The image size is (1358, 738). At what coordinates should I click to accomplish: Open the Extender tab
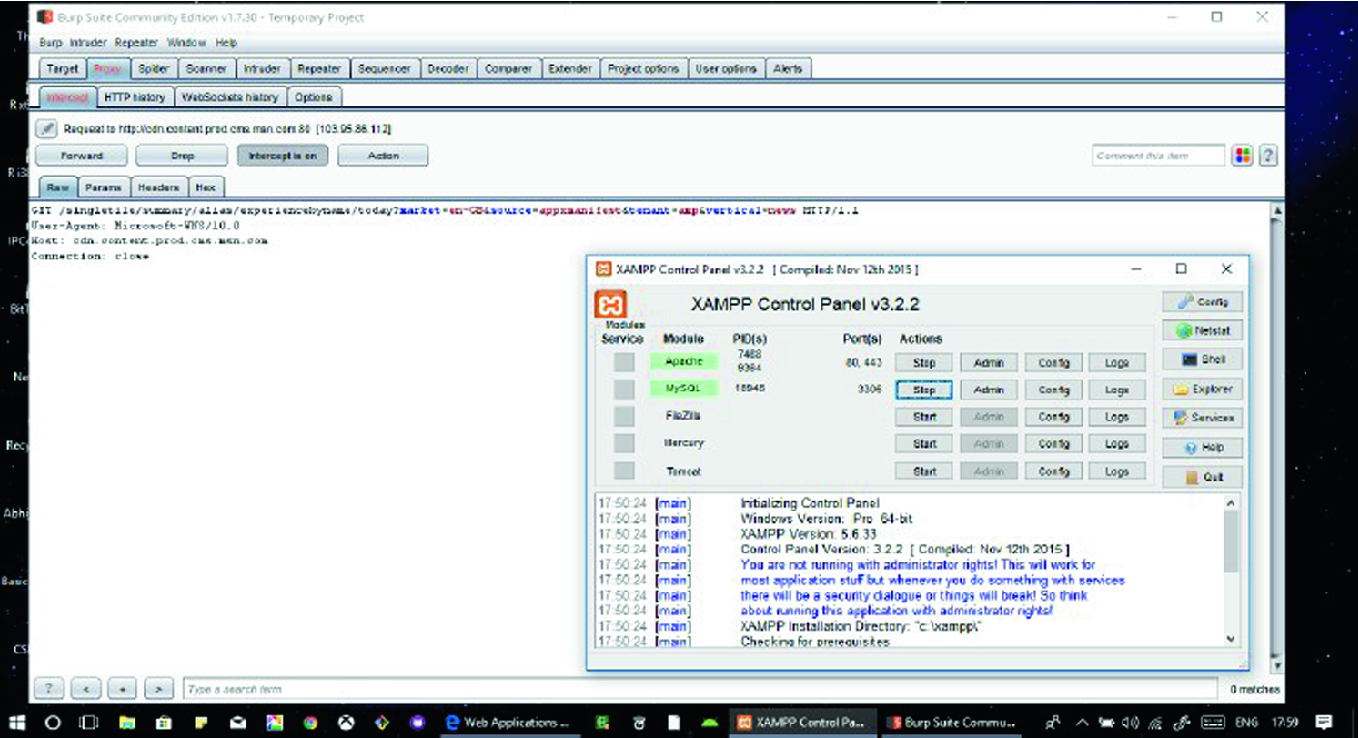coord(570,69)
